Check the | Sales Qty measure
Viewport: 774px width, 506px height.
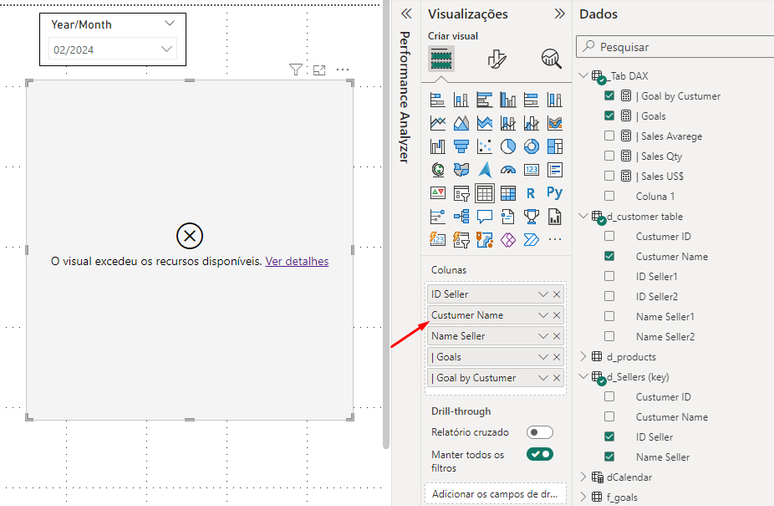point(609,156)
